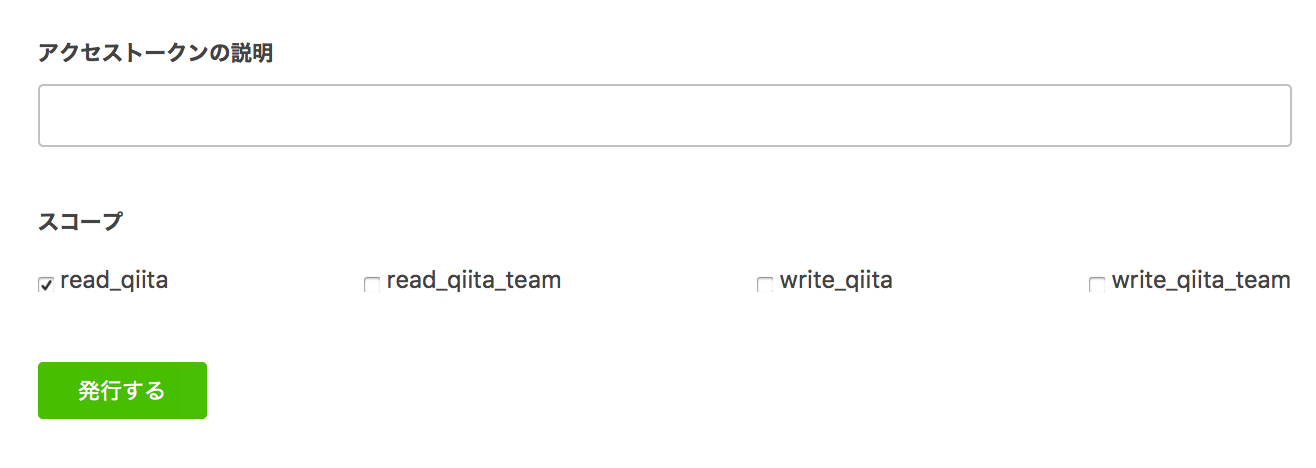Viewport: 1316px width, 468px height.
Task: Click the read_qiita_team label text
Action: pos(473,281)
